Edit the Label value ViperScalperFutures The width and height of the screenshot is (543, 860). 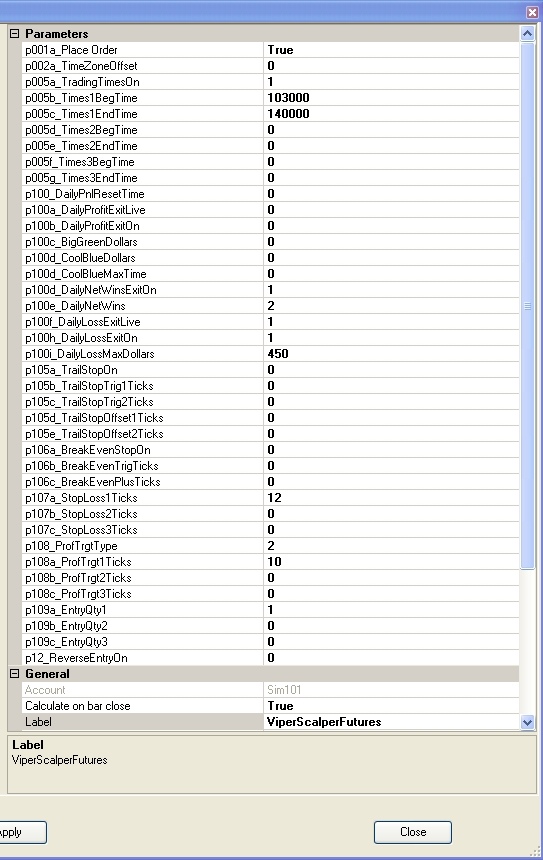point(391,722)
